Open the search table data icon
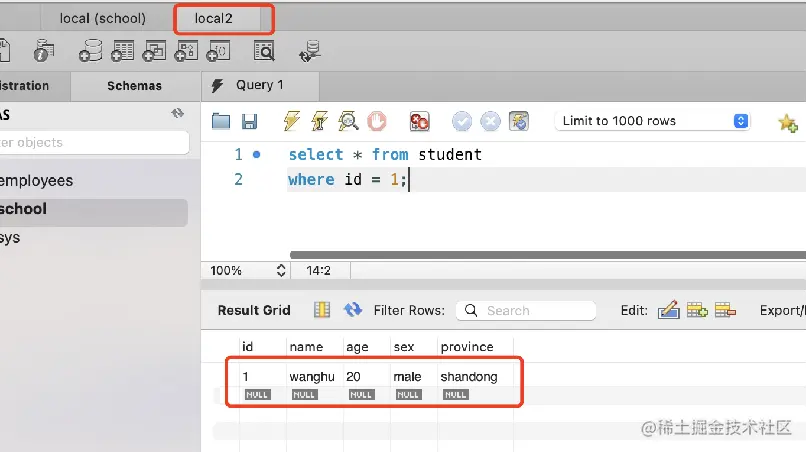The width and height of the screenshot is (807, 452). pos(264,50)
